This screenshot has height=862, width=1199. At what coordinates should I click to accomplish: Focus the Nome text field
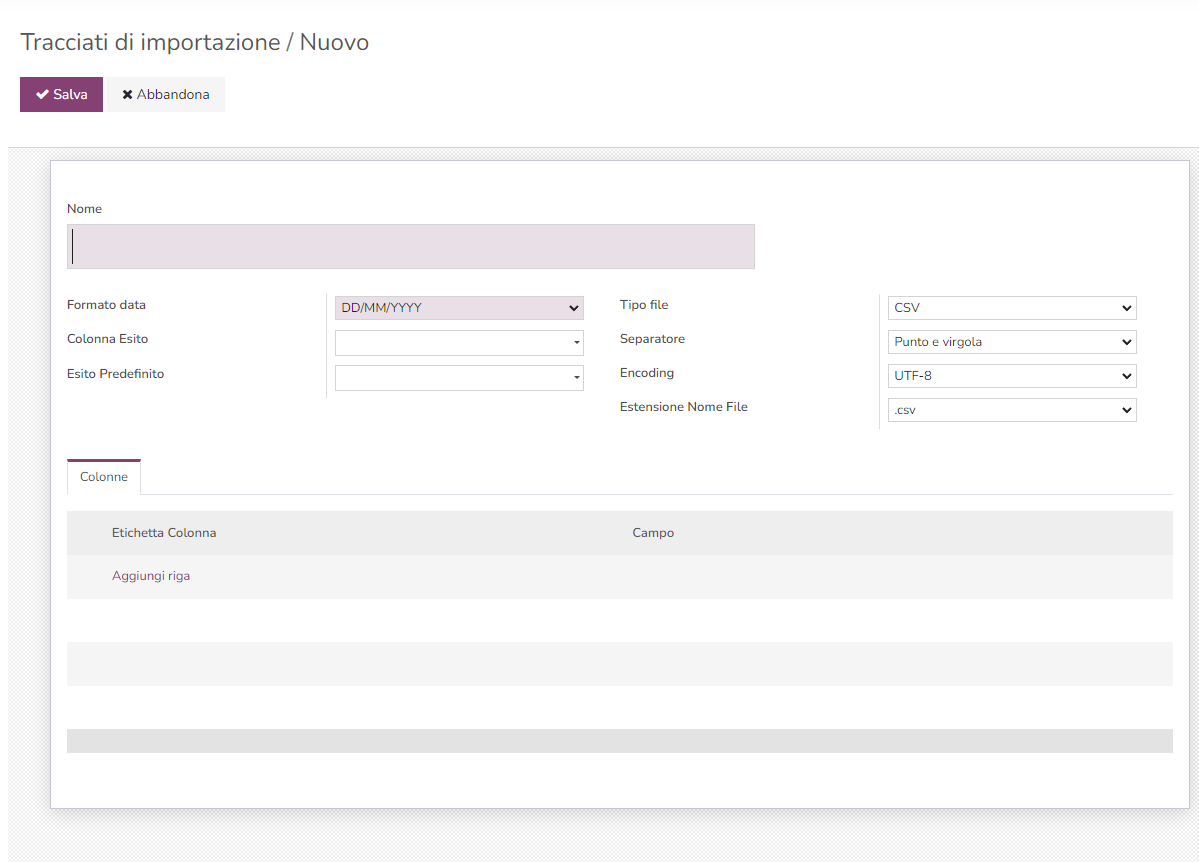coord(410,247)
